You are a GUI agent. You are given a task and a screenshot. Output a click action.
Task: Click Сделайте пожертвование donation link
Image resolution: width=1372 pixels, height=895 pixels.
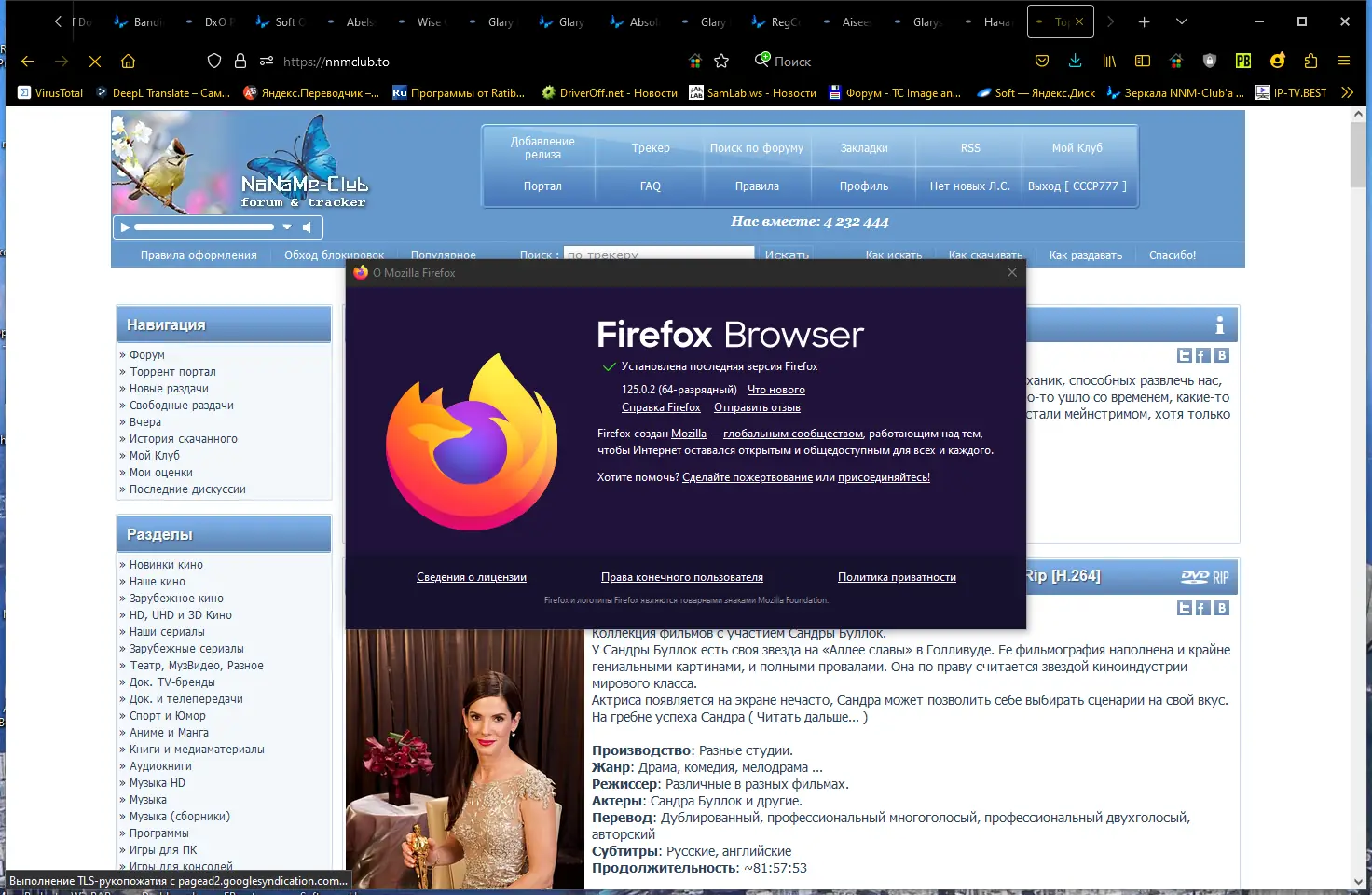(748, 477)
